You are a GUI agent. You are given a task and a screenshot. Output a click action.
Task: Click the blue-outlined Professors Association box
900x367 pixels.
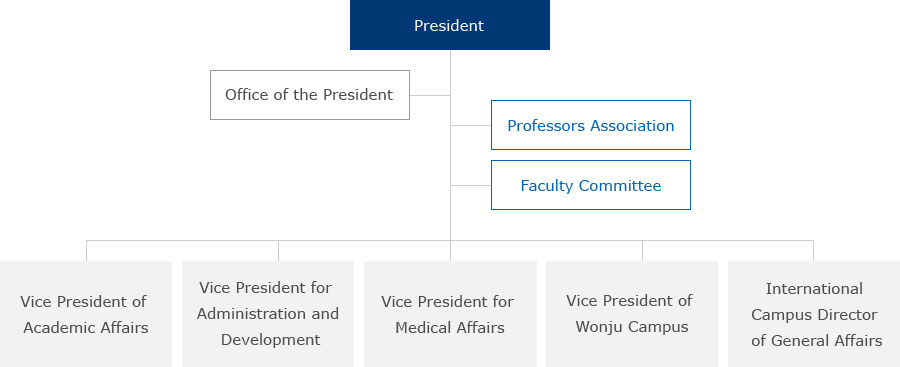(x=591, y=125)
